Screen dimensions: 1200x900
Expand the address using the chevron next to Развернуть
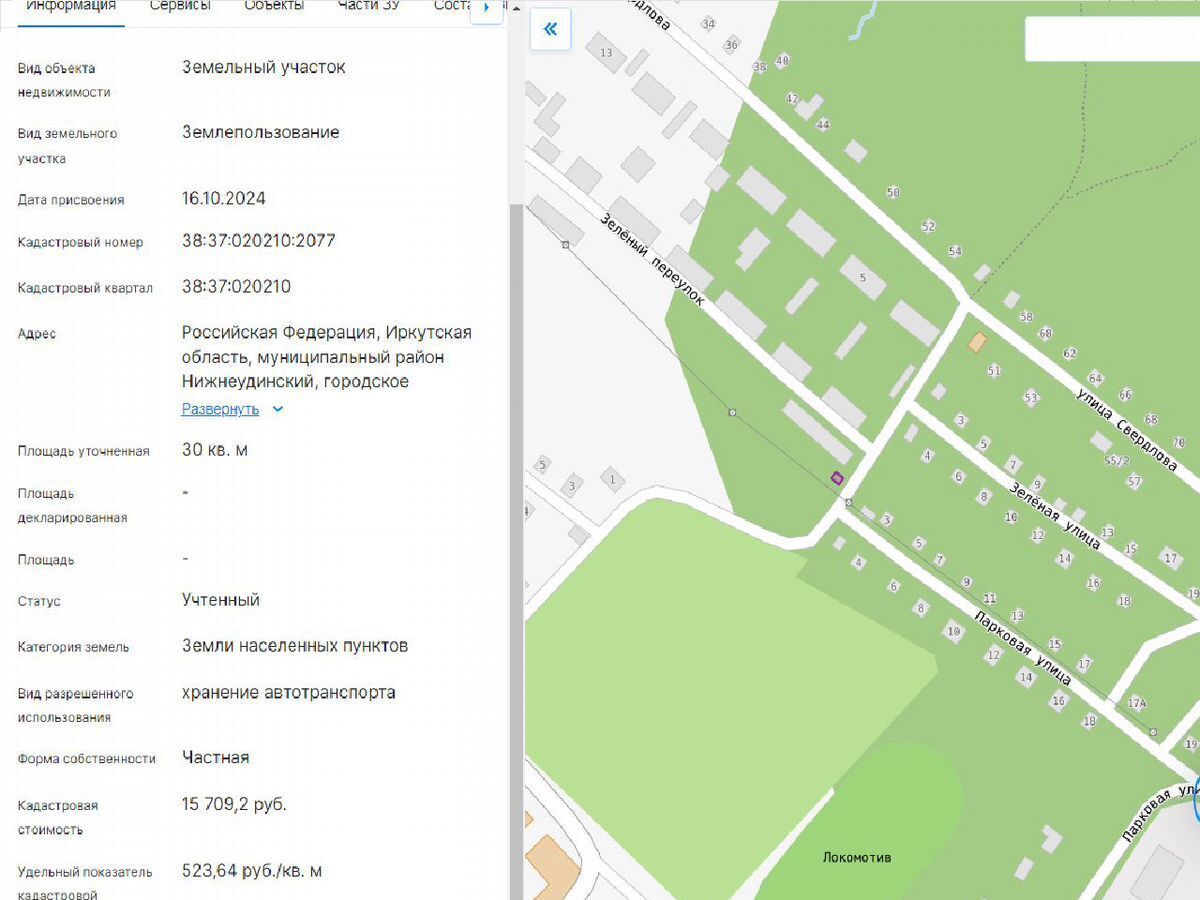coord(278,409)
